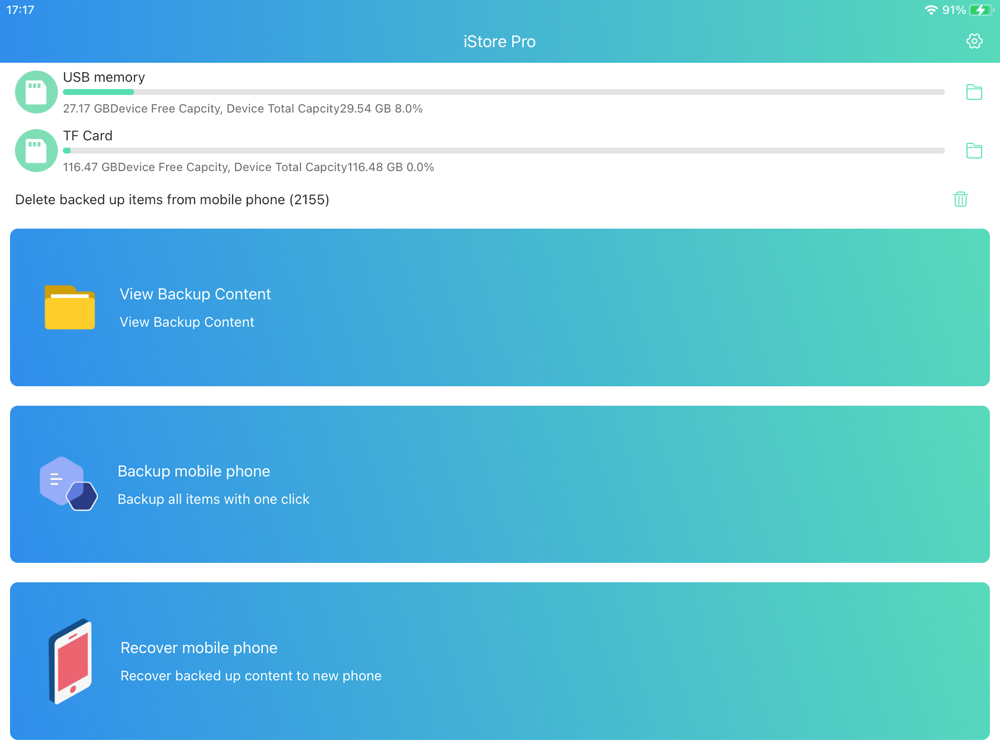Screen dimensions: 1000x750
Task: Tap the 91% battery percentage
Action: point(954,10)
